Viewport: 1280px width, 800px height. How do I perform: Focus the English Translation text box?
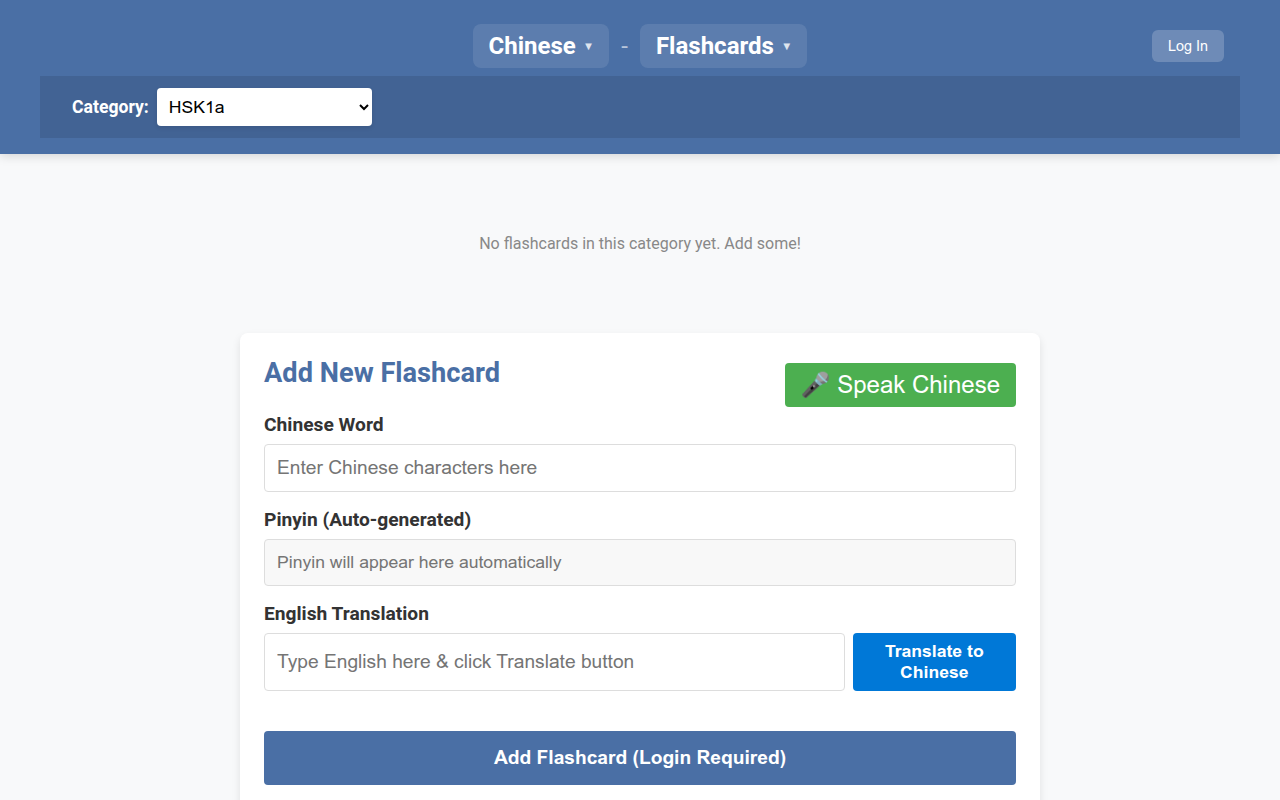pos(554,662)
